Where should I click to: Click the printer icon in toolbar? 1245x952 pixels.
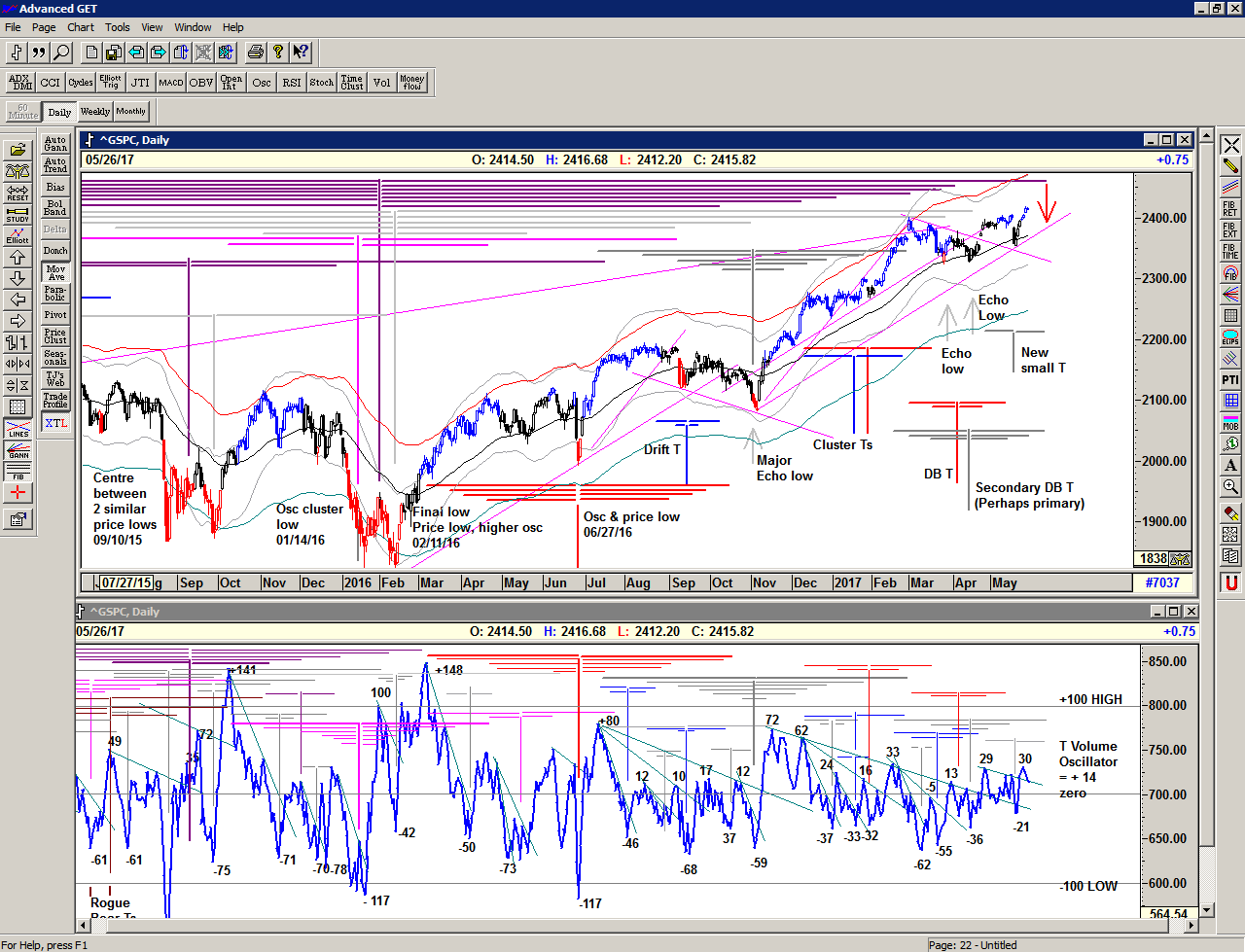coord(255,53)
